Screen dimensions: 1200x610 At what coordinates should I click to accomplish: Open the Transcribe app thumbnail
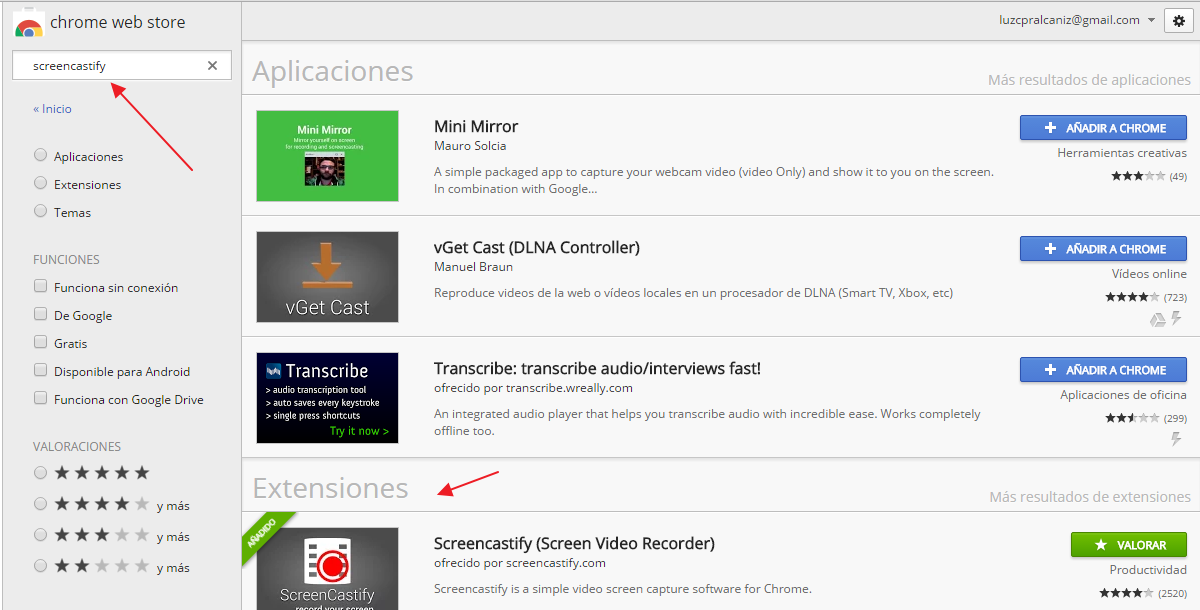click(x=327, y=398)
